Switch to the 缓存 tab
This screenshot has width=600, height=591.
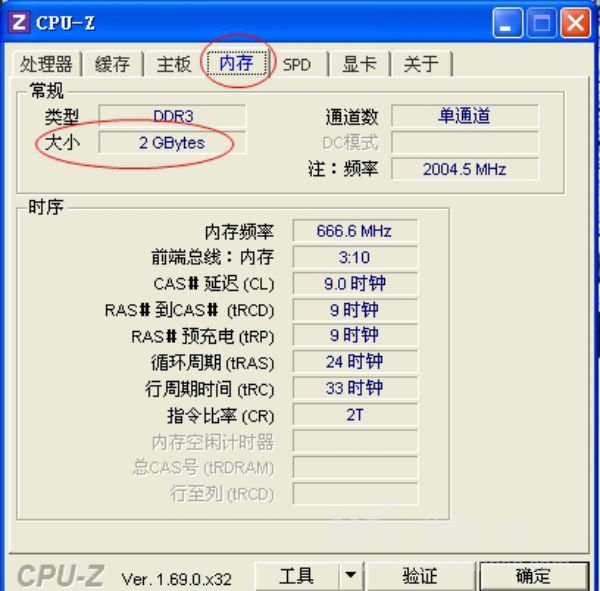coord(112,64)
